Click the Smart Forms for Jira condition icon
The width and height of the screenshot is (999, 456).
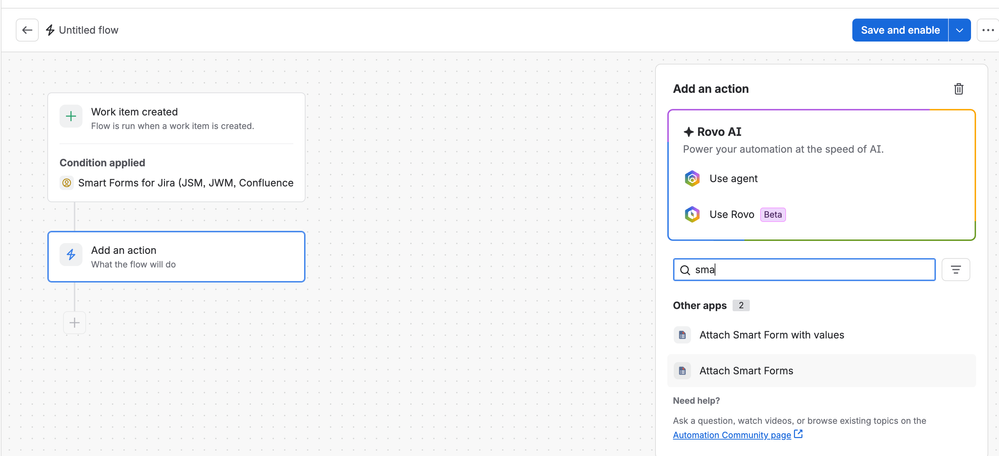(66, 183)
